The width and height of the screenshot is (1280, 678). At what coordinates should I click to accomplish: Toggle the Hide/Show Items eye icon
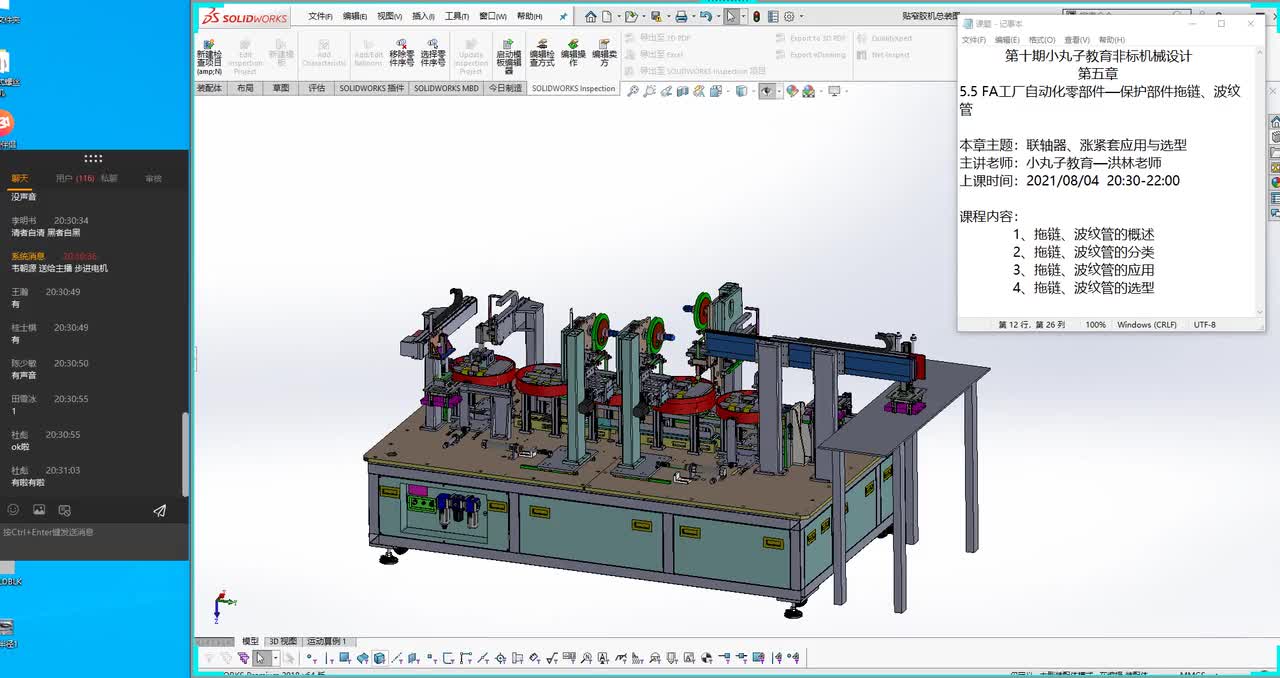[x=766, y=91]
